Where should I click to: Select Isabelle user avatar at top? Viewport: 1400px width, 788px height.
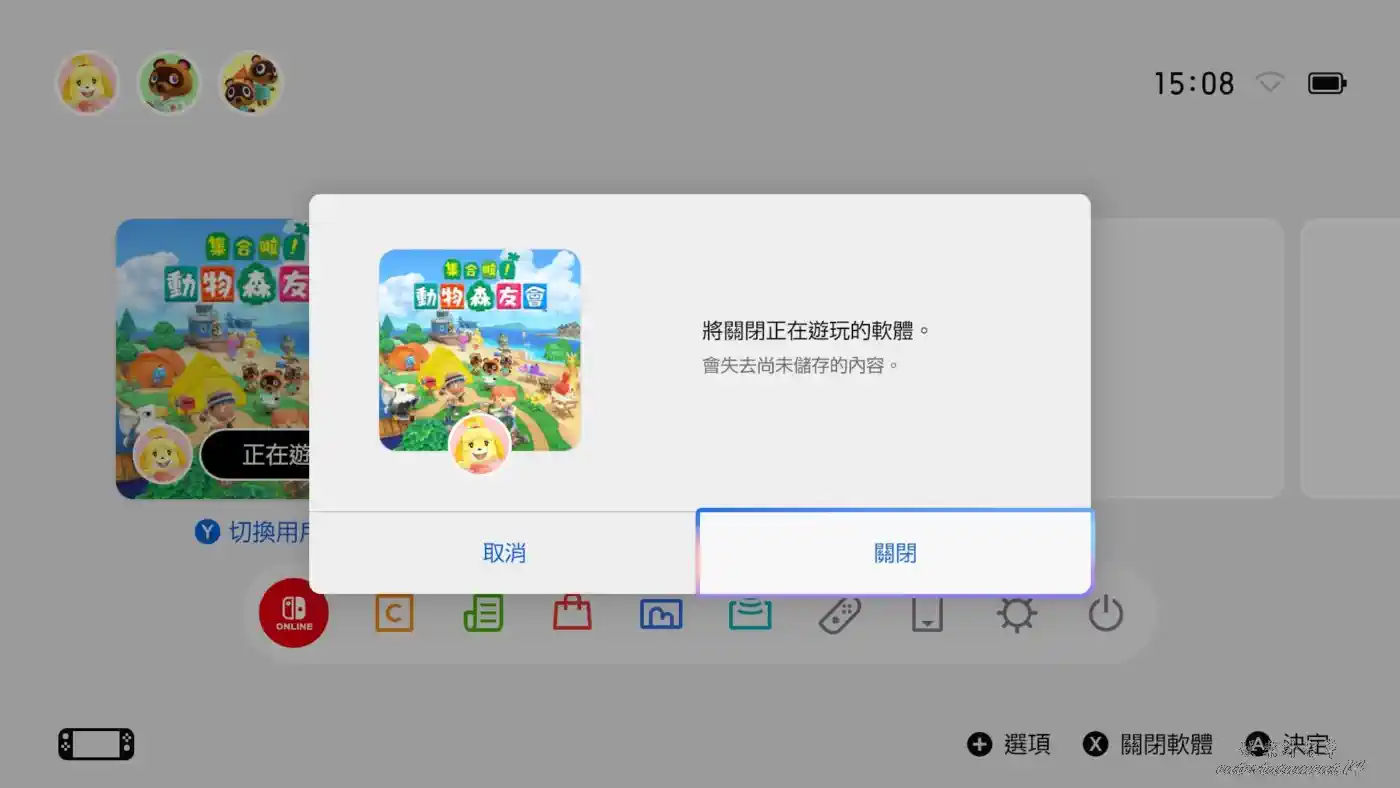pyautogui.click(x=87, y=83)
